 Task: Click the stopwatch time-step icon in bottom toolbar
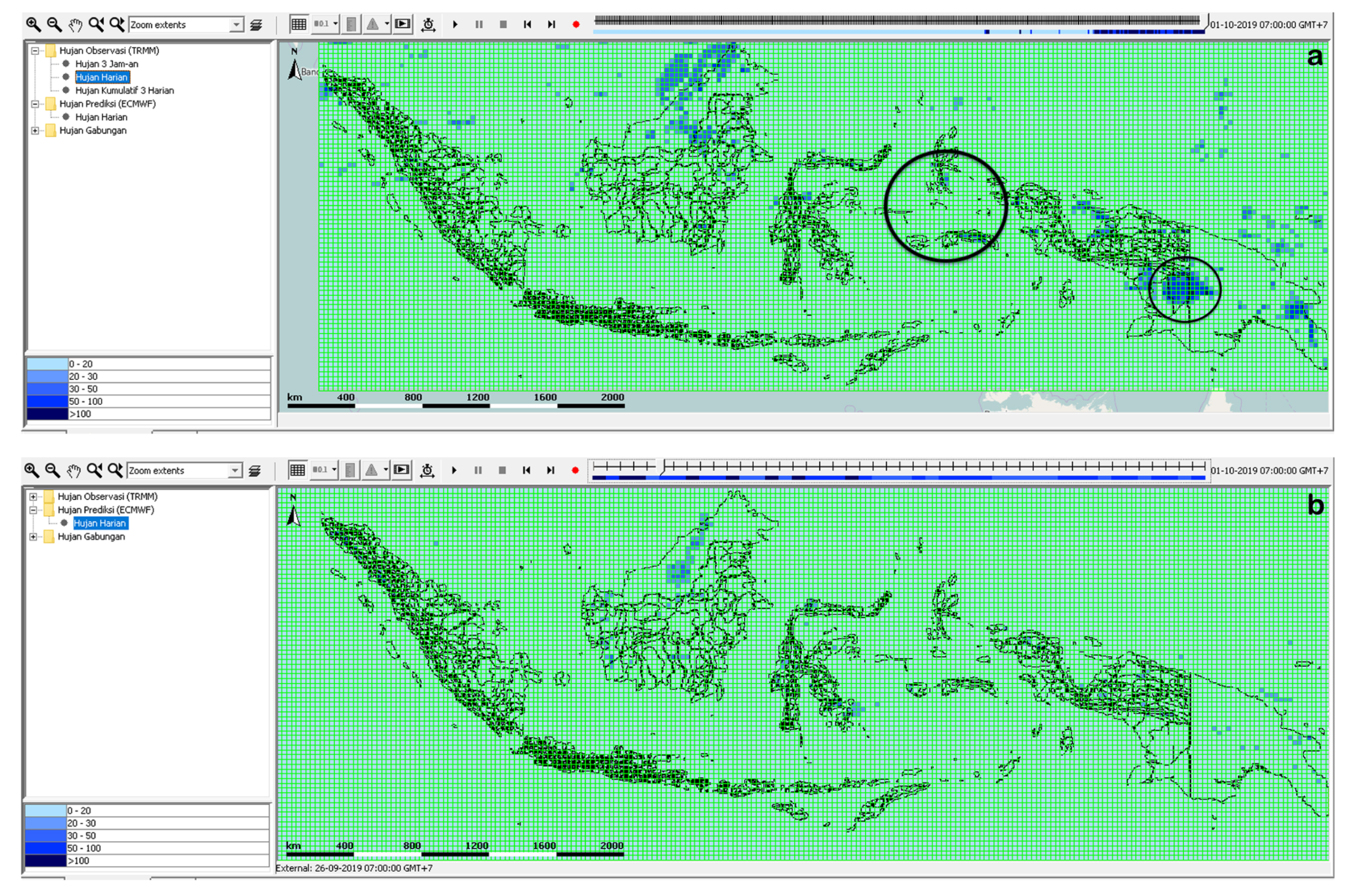pyautogui.click(x=427, y=470)
